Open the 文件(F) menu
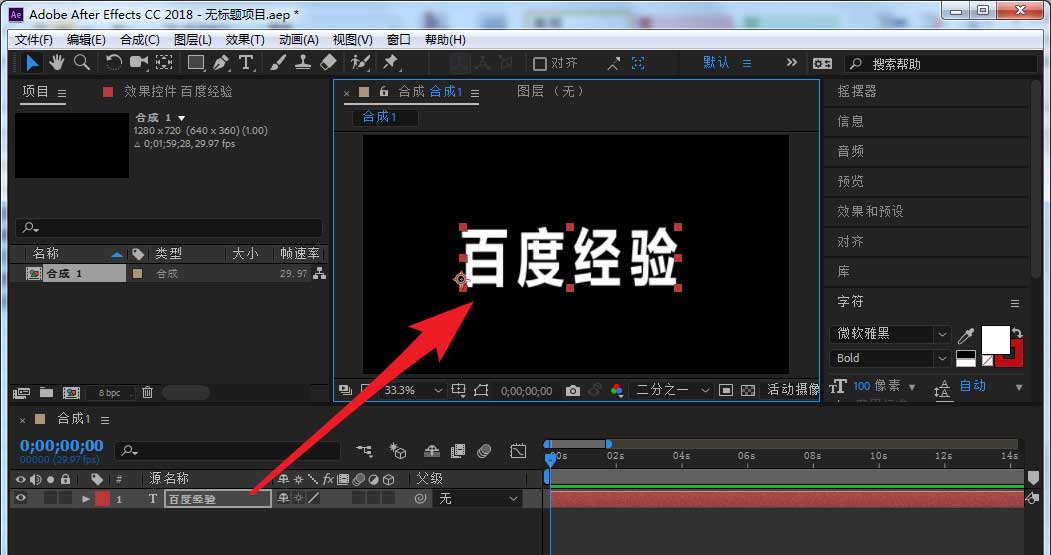The image size is (1051, 555). click(x=34, y=40)
